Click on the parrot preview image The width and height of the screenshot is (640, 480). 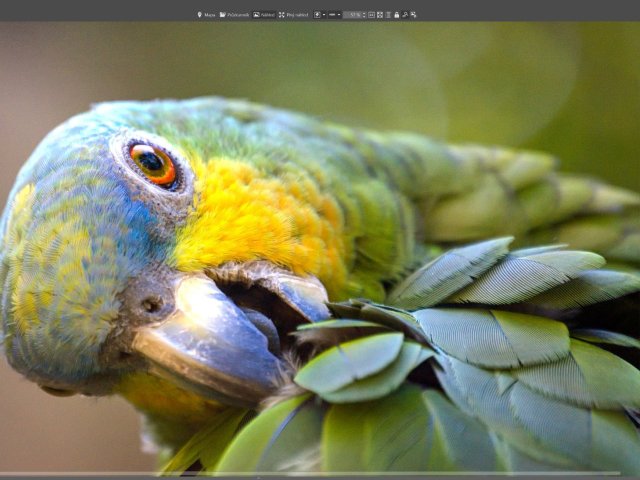pyautogui.click(x=320, y=247)
